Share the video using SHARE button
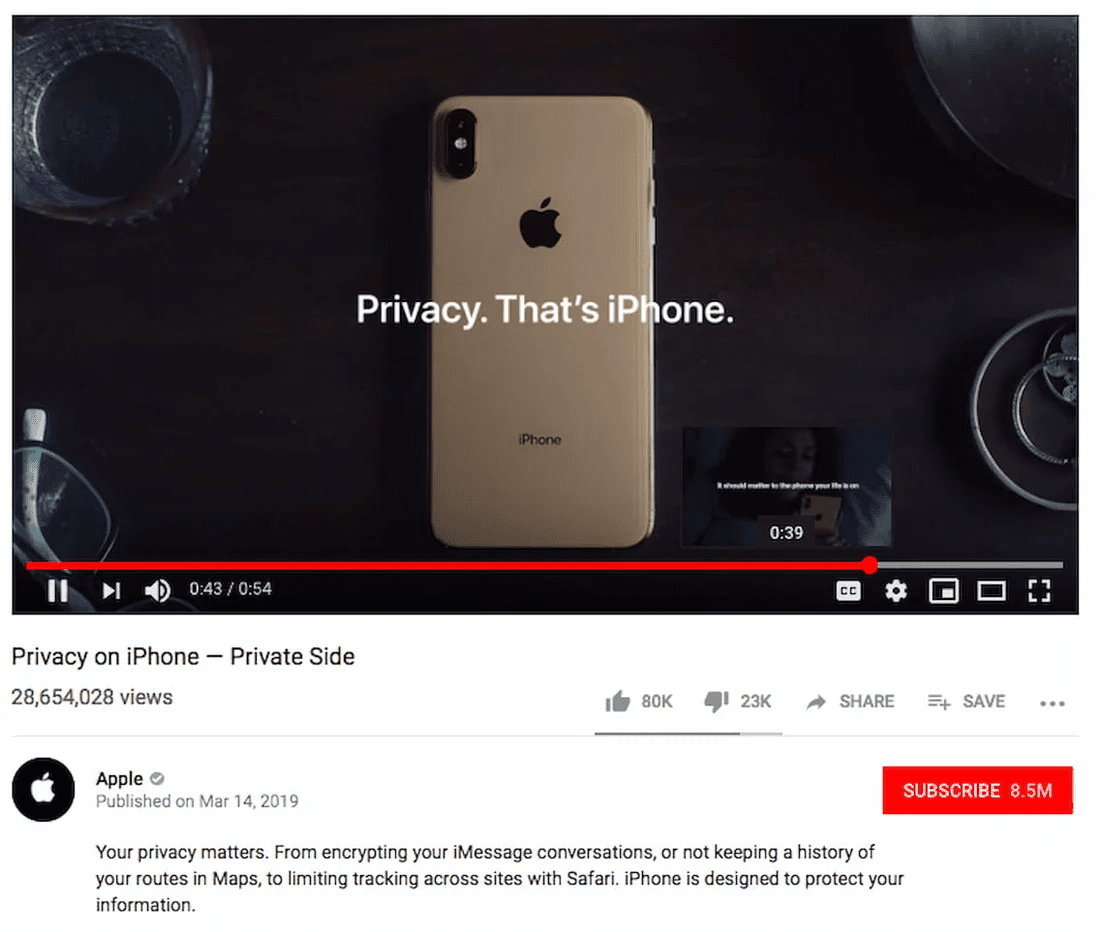Screen dimensions: 1104x932 coord(851,702)
